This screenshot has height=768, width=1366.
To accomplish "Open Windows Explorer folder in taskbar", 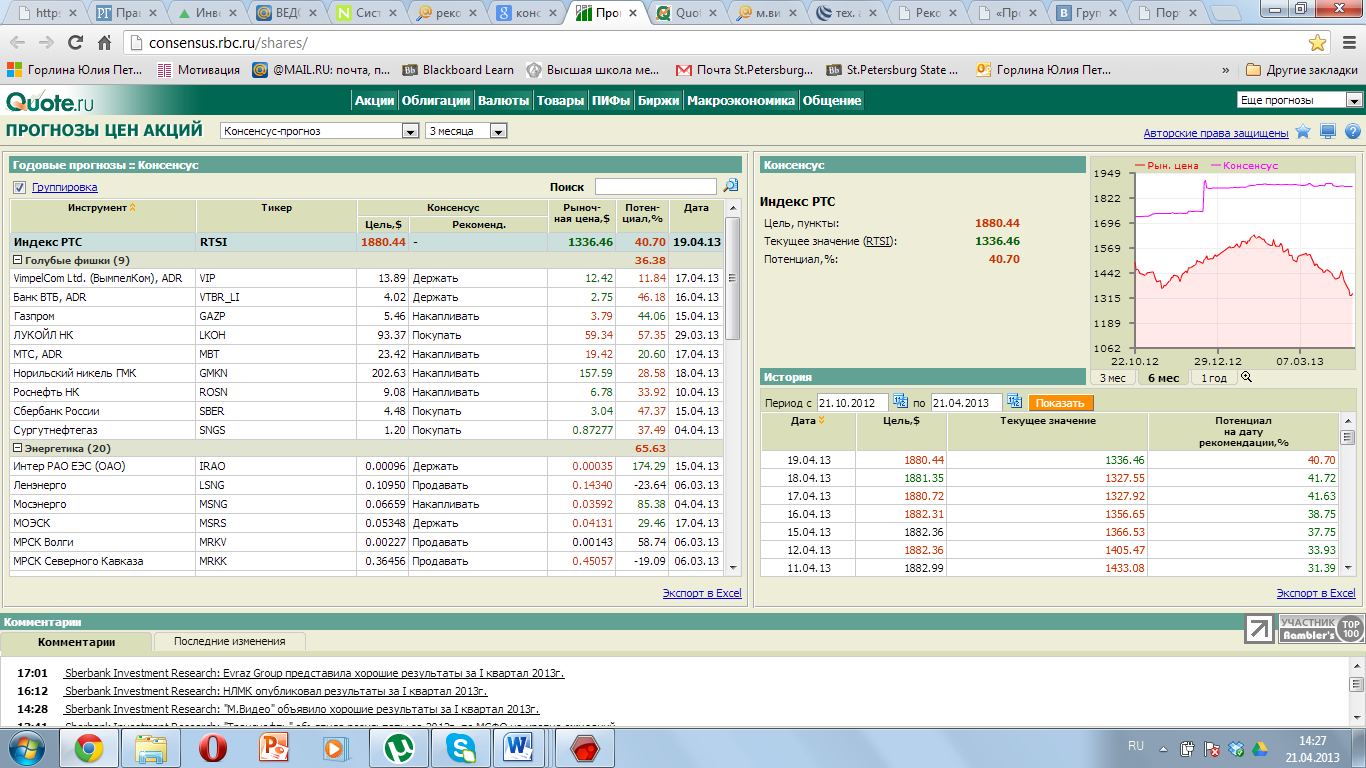I will [x=151, y=748].
